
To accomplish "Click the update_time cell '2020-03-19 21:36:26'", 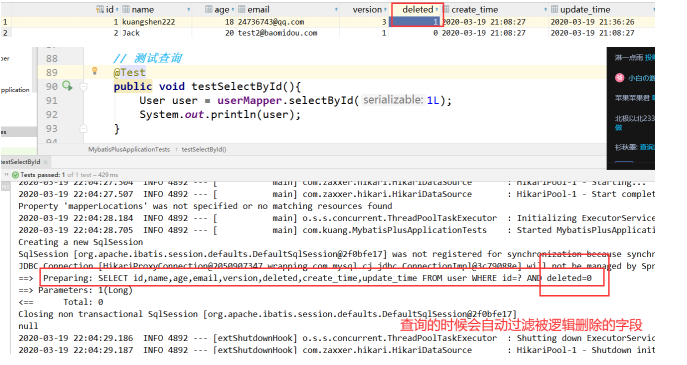I will (x=592, y=22).
